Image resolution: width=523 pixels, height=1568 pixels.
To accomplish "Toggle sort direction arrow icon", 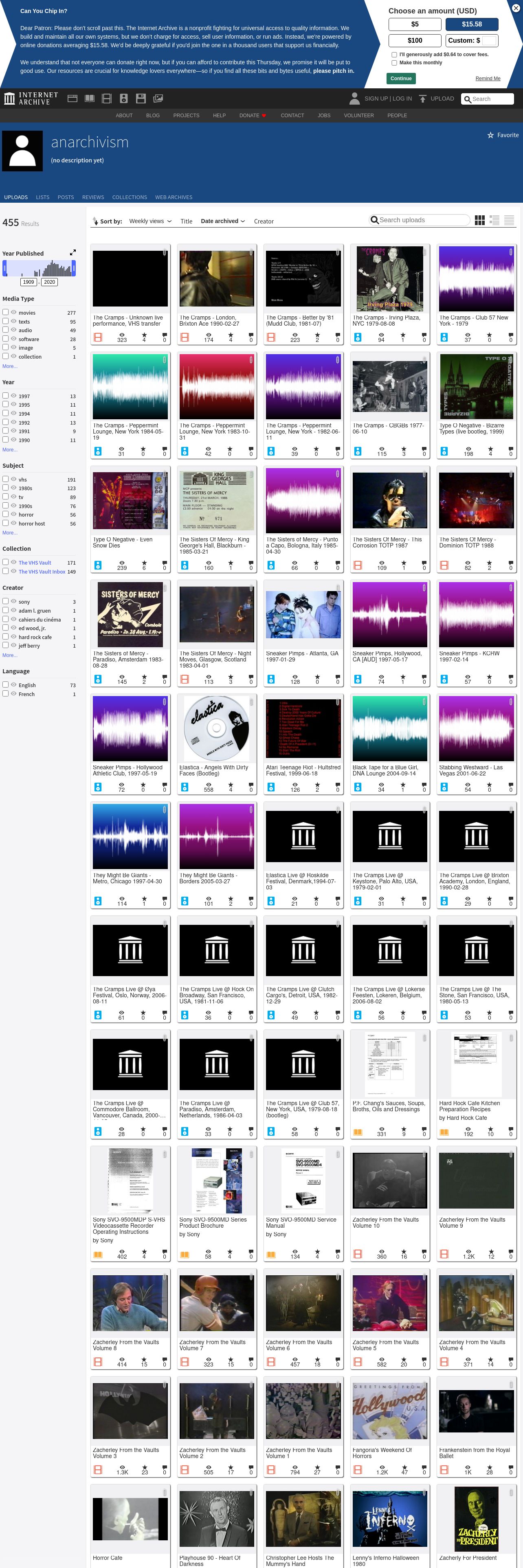I will point(96,221).
